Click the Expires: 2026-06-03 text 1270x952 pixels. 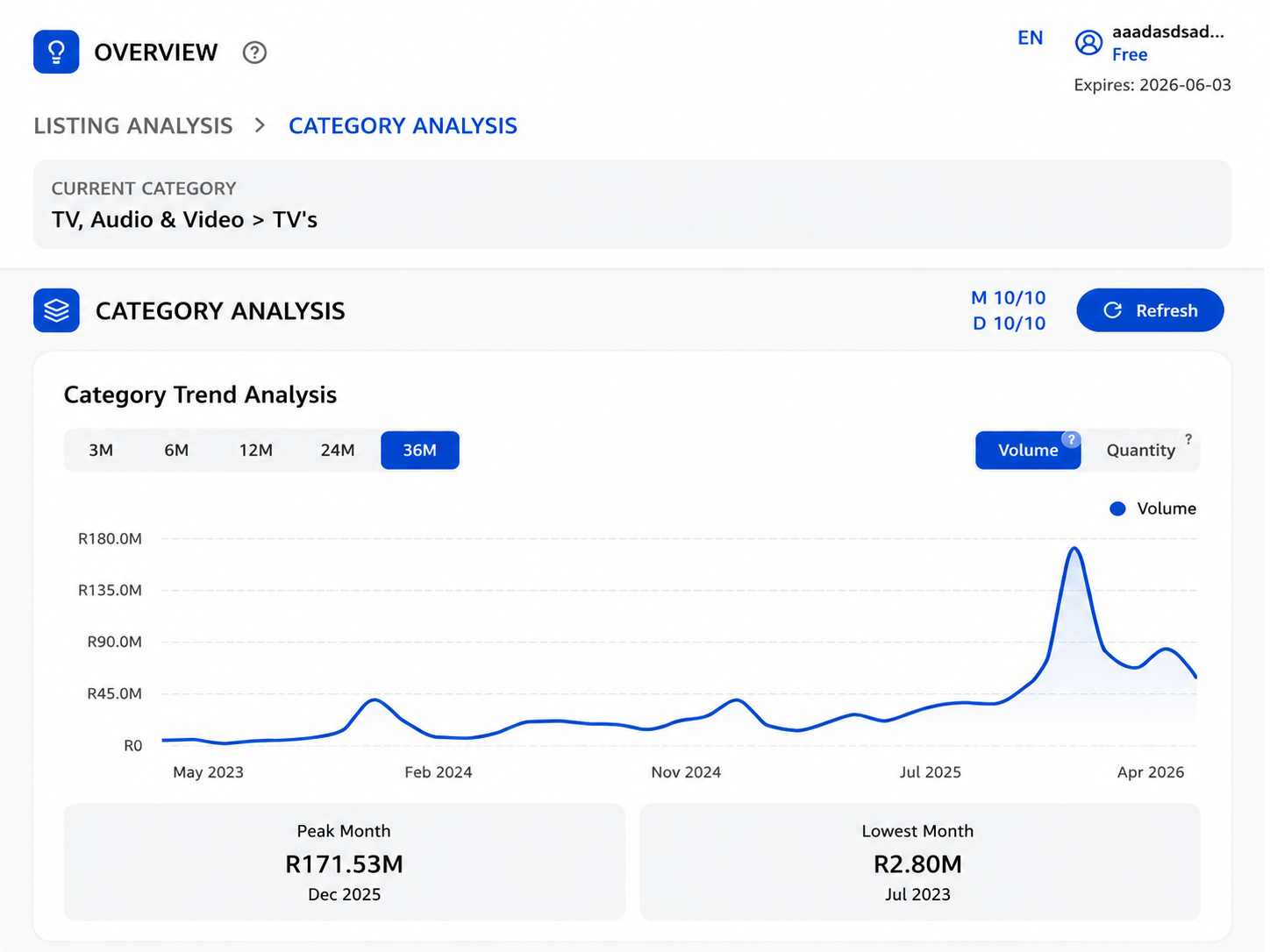coord(1152,85)
